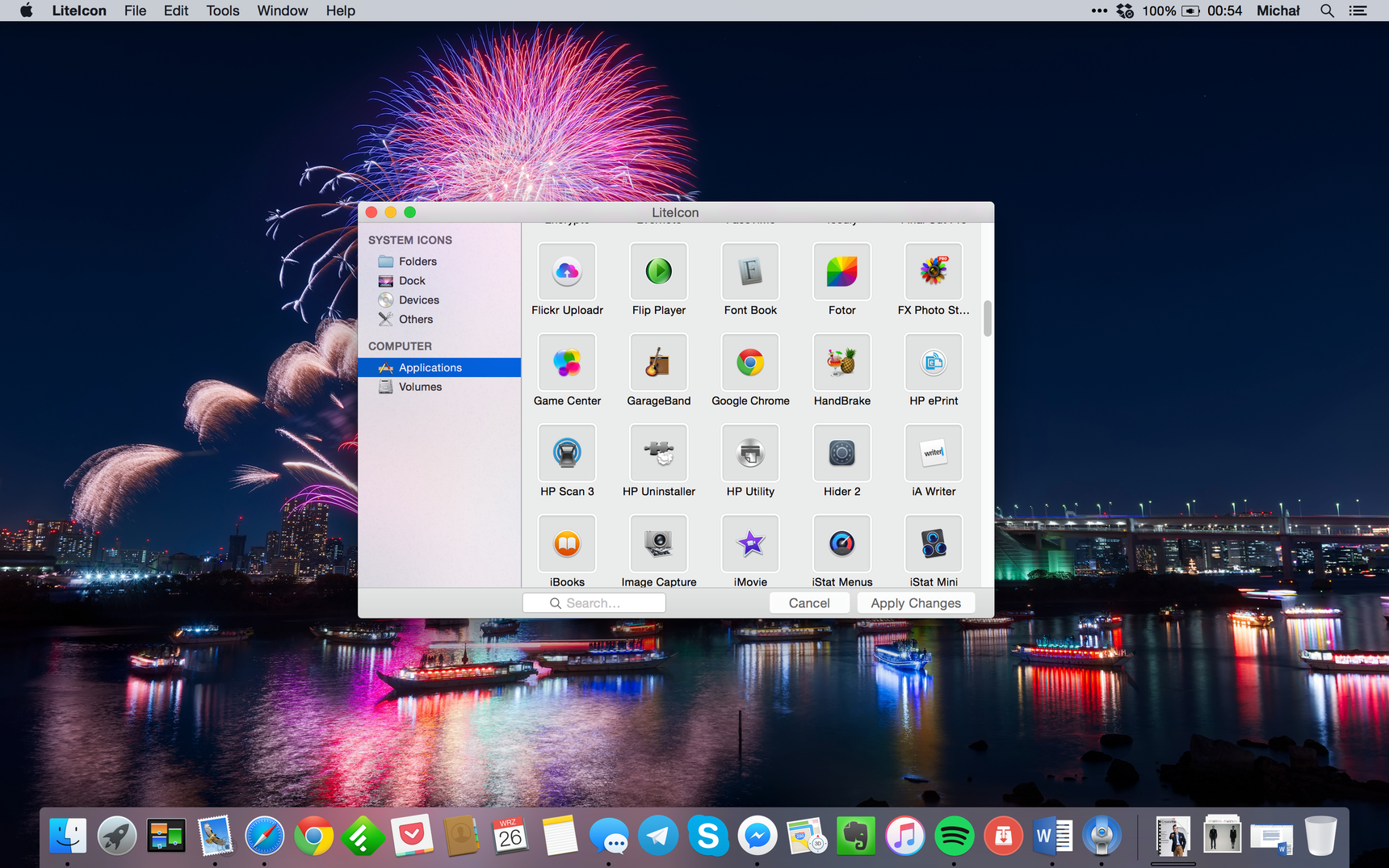Select the HandBrake app icon
Viewport: 1389px width, 868px height.
(x=841, y=363)
